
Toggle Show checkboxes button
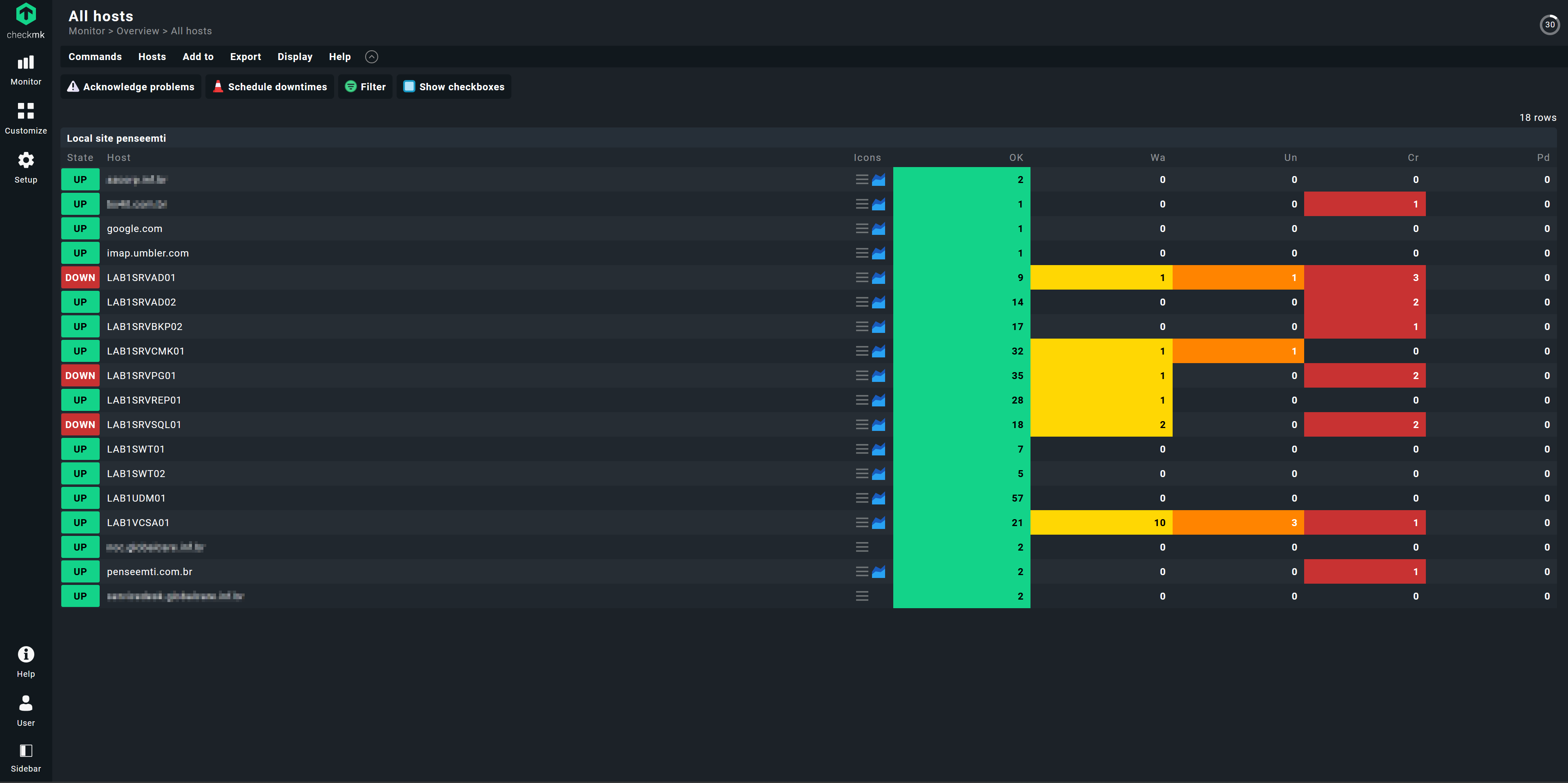point(454,86)
